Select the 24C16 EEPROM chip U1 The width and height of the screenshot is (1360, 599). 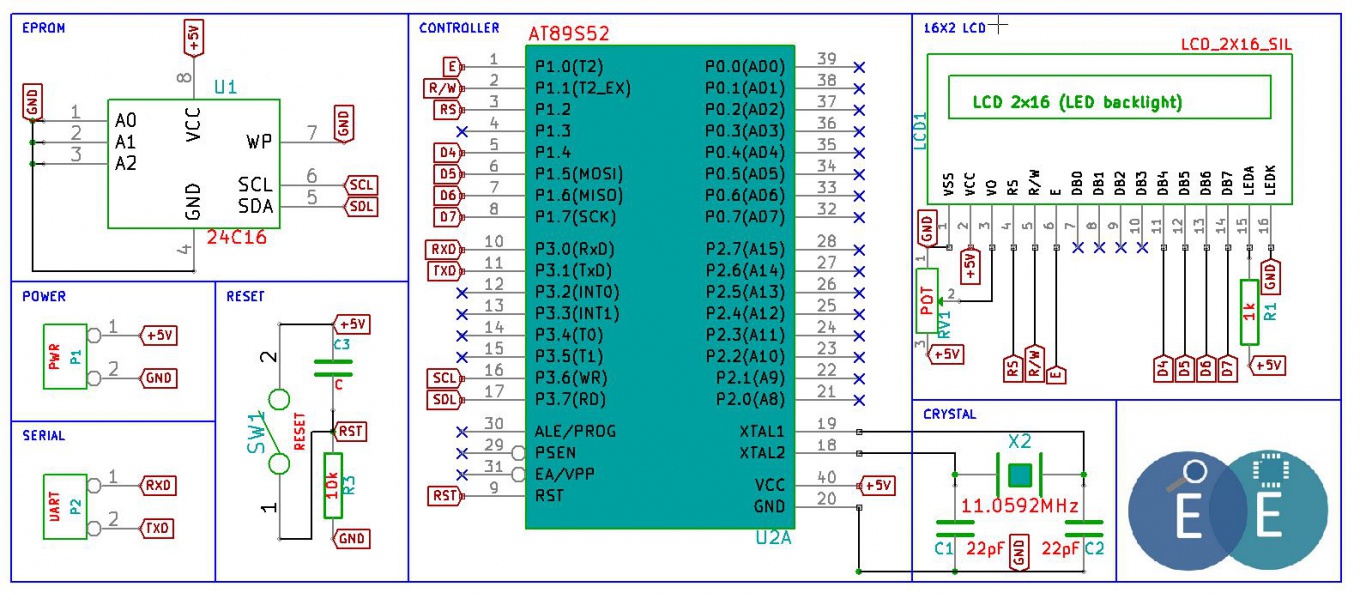pos(193,163)
